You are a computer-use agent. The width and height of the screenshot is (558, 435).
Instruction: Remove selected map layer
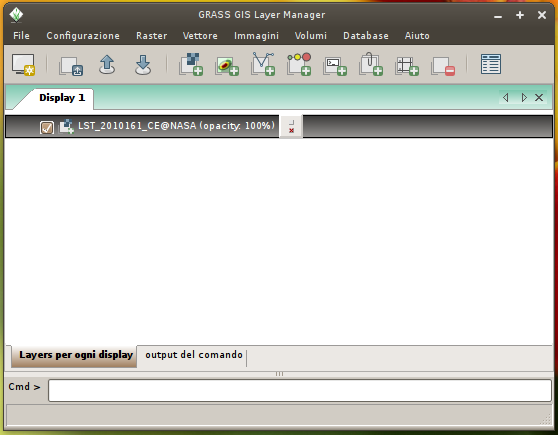443,66
